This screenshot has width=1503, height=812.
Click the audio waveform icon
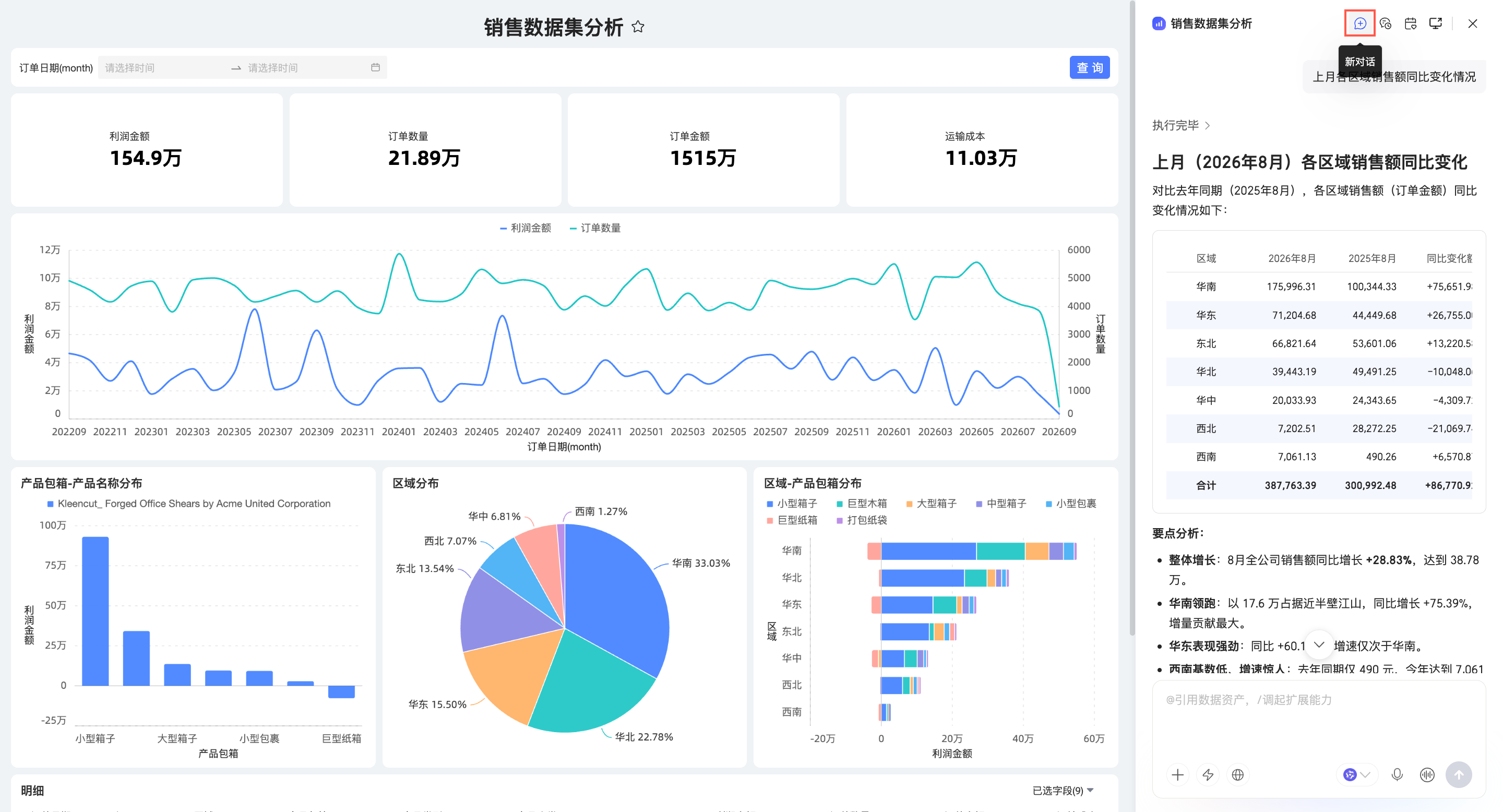pos(1427,774)
